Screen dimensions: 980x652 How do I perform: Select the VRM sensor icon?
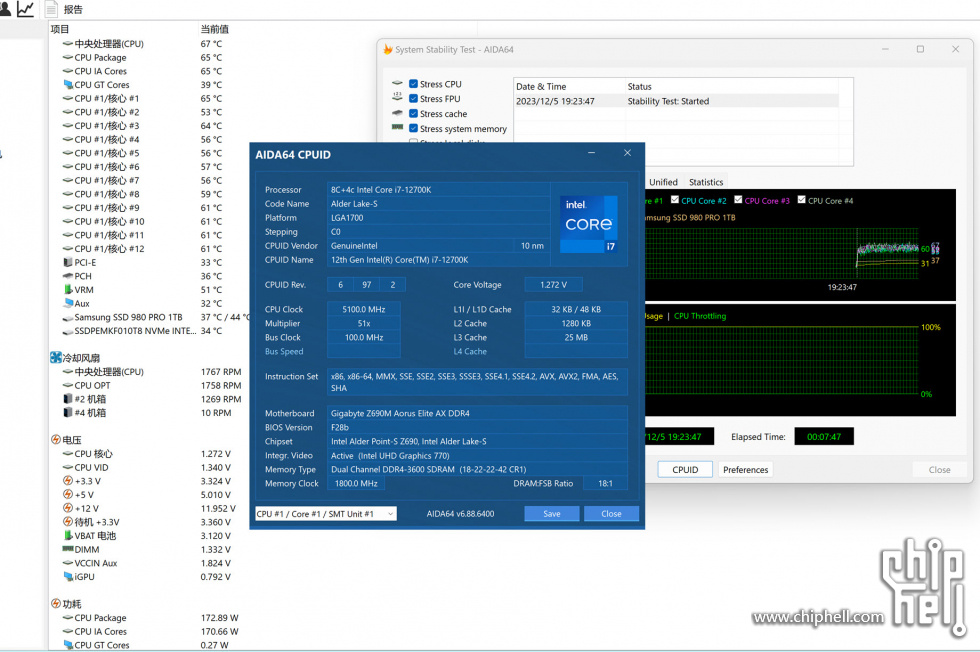68,289
